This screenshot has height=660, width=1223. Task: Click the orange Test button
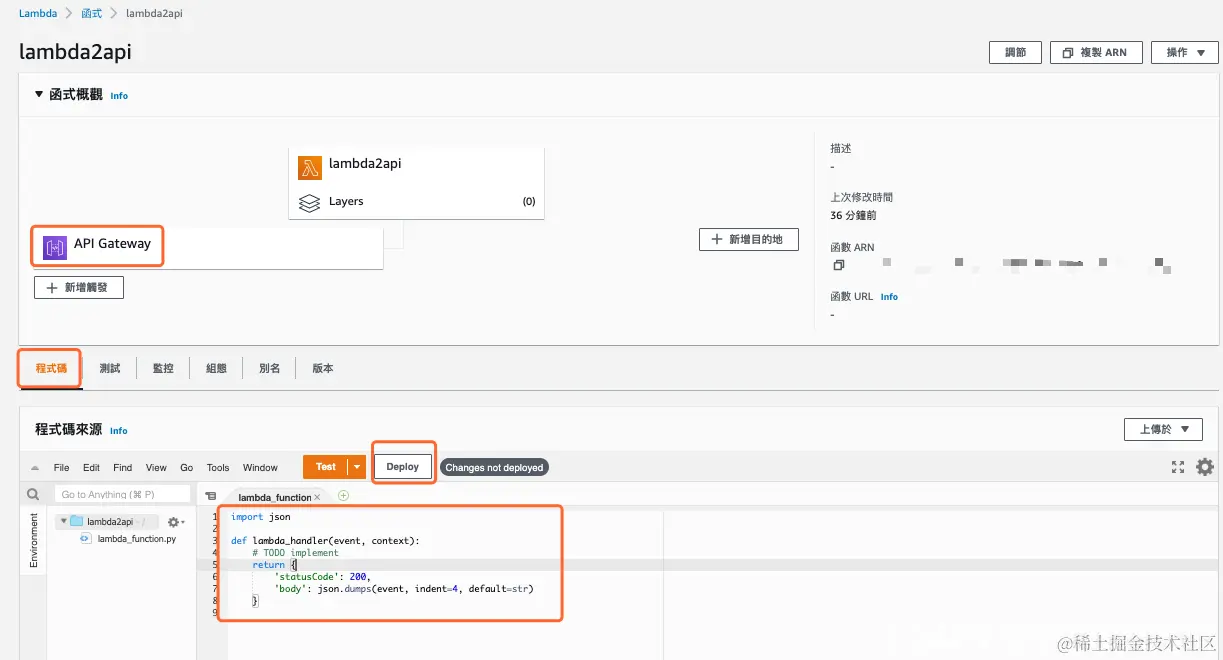coord(325,467)
